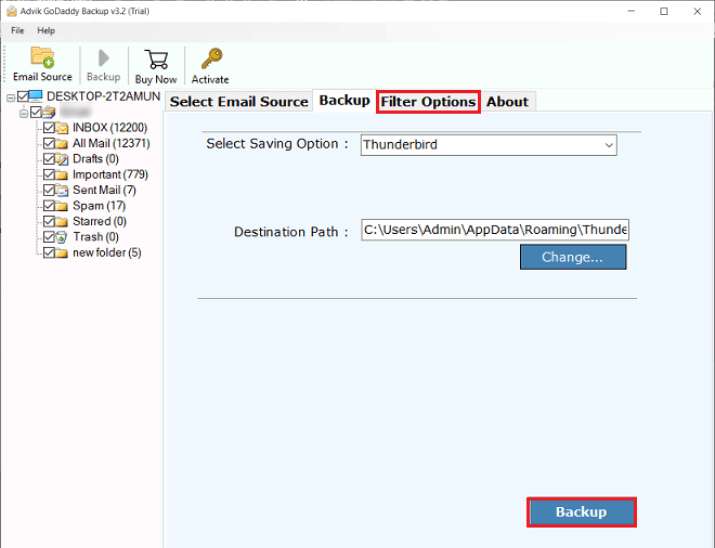Uncheck the new folder (5) checkbox

coord(49,253)
